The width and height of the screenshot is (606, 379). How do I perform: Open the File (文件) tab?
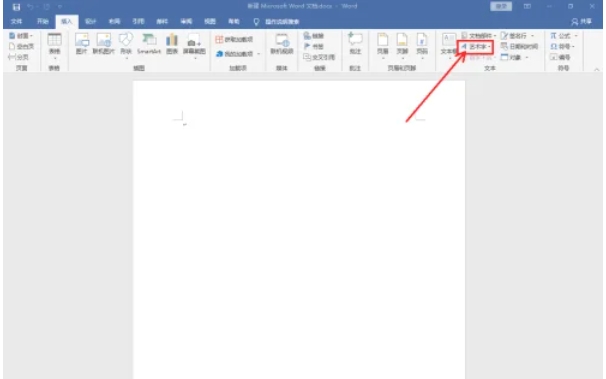(16, 22)
